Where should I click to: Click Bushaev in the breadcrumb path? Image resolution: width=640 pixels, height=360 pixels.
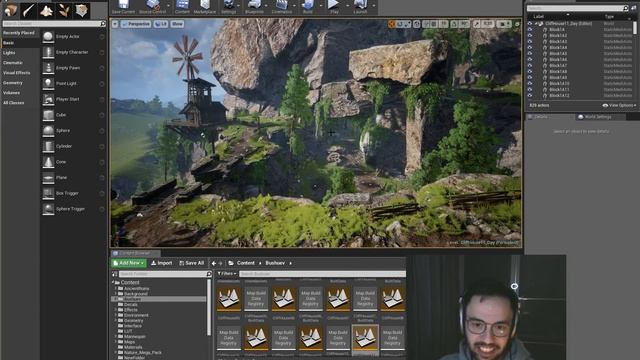pos(275,263)
